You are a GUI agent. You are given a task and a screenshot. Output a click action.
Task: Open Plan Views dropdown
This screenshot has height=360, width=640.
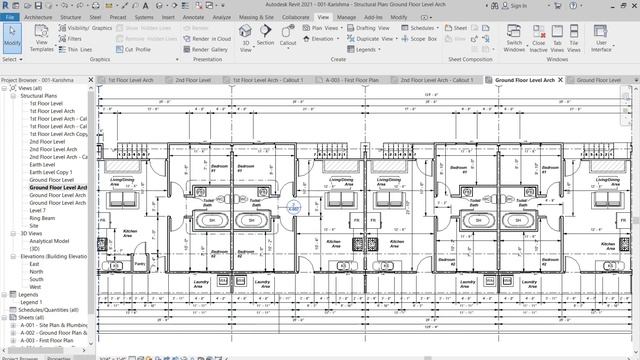pos(322,28)
